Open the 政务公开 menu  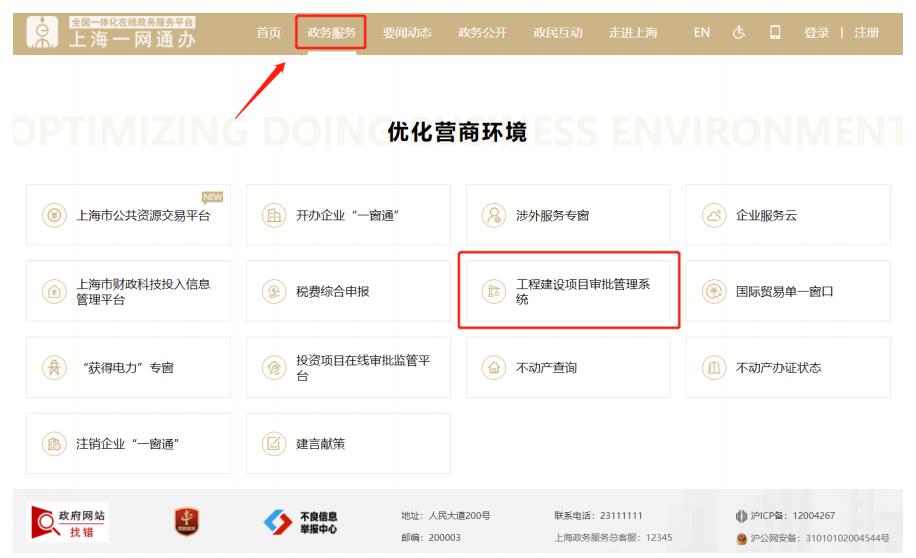[482, 32]
